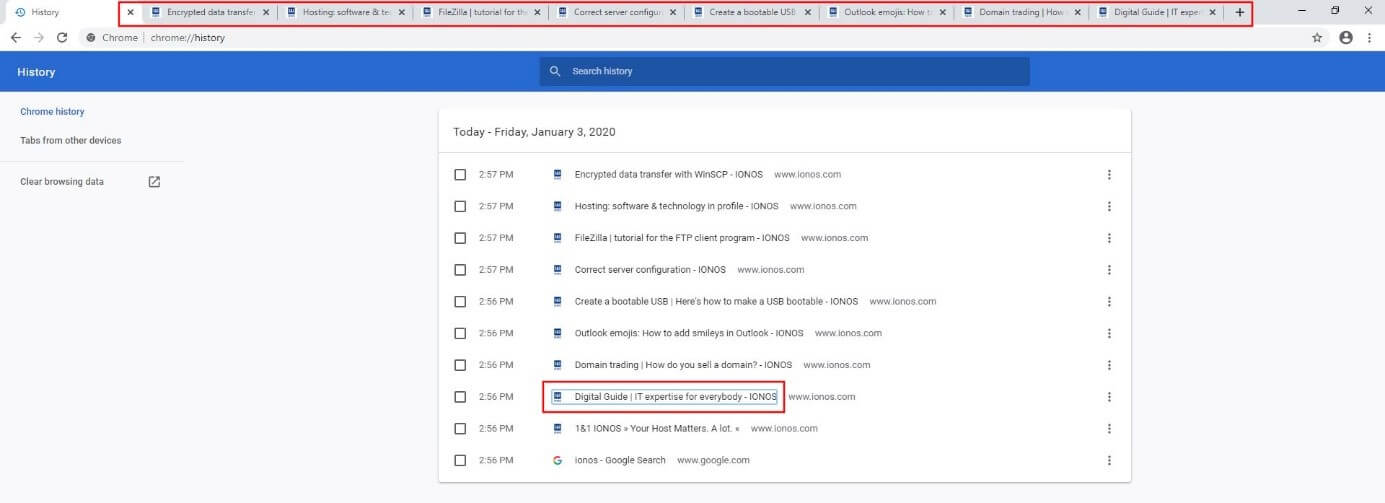Go to Tabs from other devices
Screen dimensions: 1385x503
pos(71,141)
